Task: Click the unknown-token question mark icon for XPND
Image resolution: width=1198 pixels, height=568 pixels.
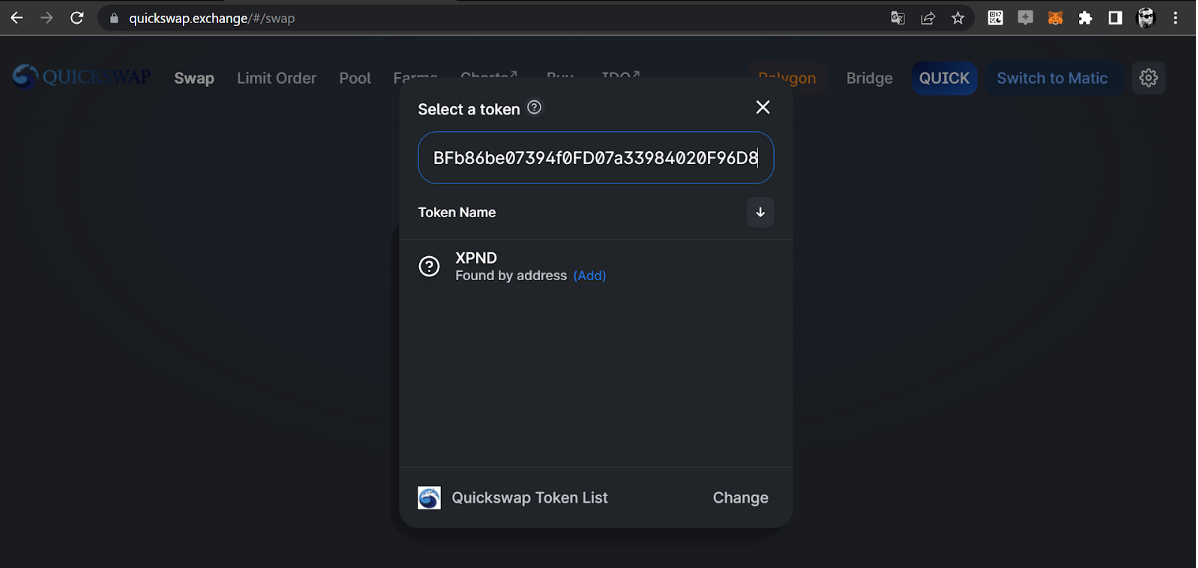Action: point(429,266)
